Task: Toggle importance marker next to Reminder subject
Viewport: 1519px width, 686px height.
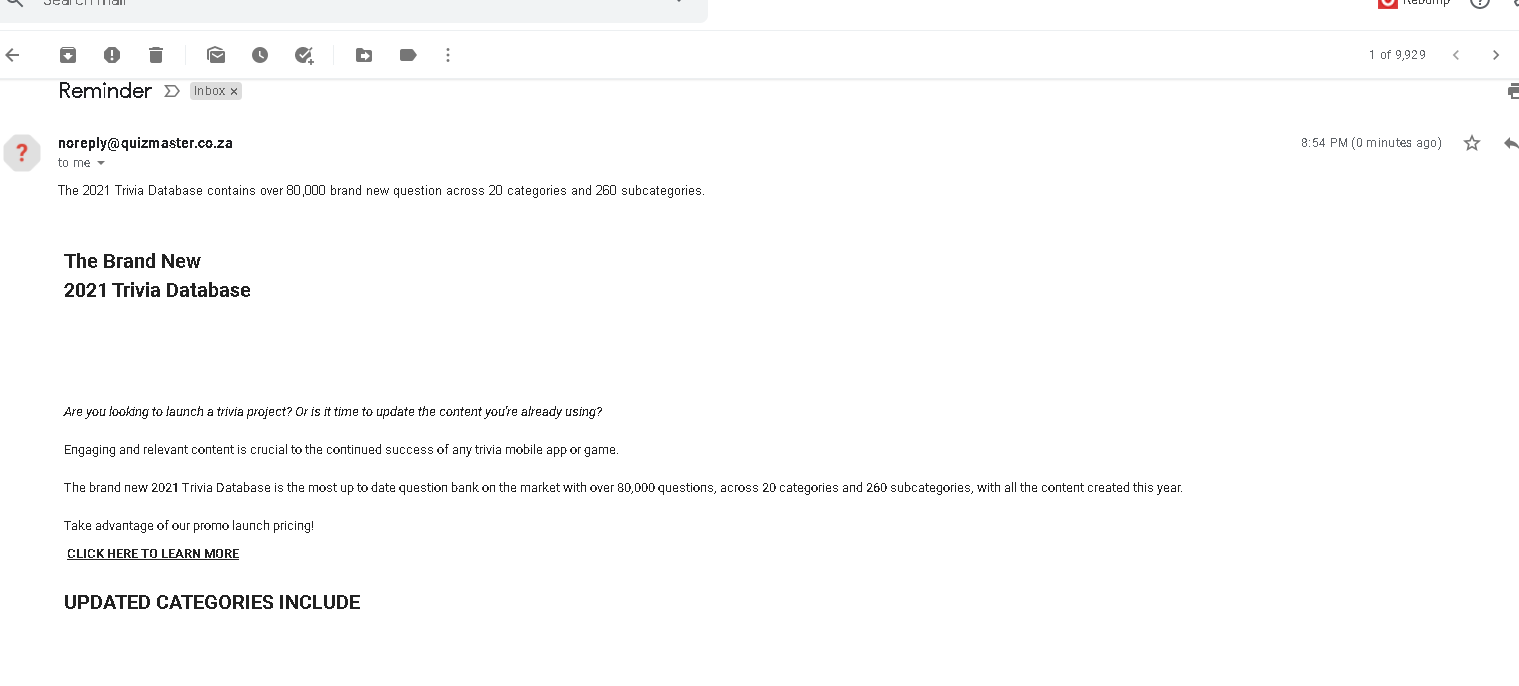Action: (x=172, y=91)
